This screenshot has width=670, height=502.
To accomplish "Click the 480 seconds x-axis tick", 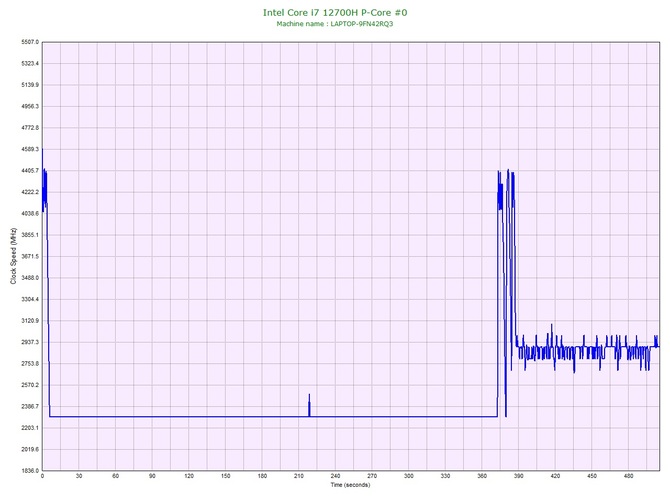I will [x=629, y=476].
